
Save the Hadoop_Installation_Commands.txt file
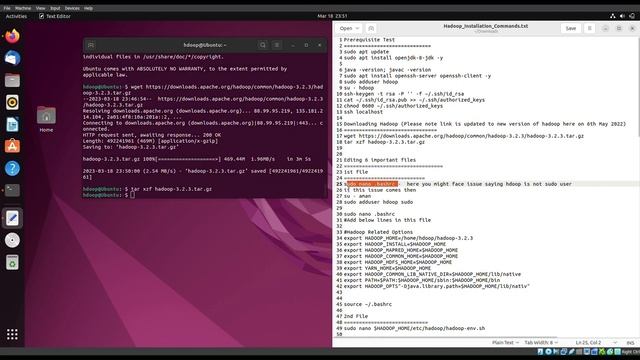[x=571, y=28]
